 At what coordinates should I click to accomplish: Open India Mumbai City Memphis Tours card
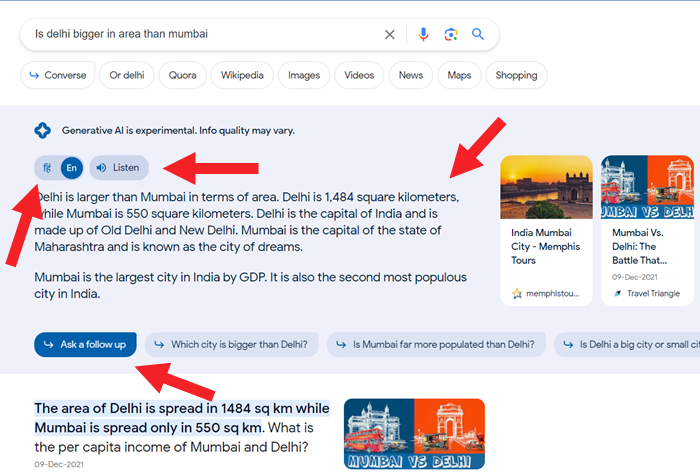point(546,230)
